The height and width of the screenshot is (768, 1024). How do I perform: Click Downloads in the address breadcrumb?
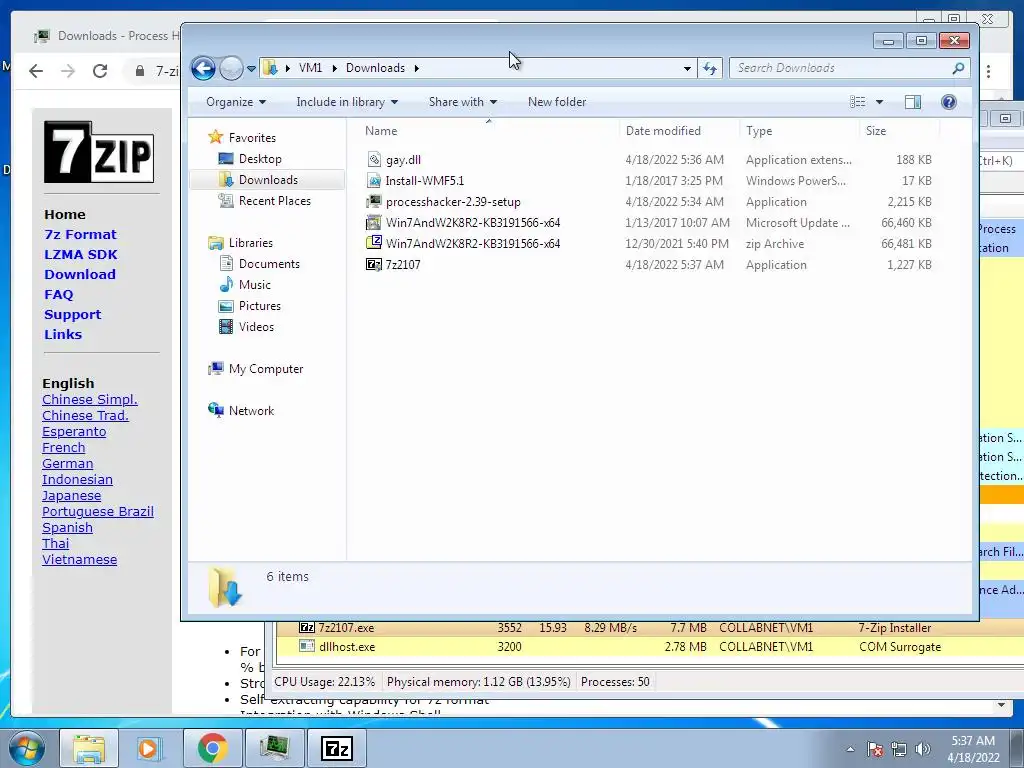375,68
